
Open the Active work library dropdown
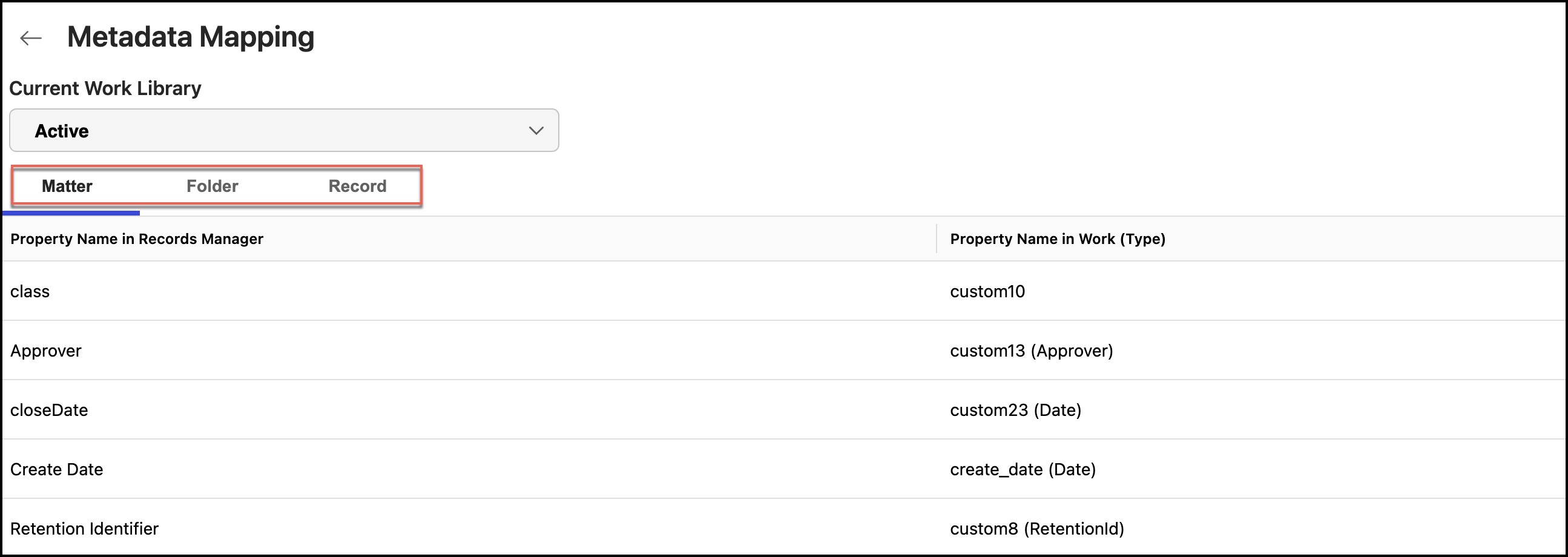coord(283,130)
